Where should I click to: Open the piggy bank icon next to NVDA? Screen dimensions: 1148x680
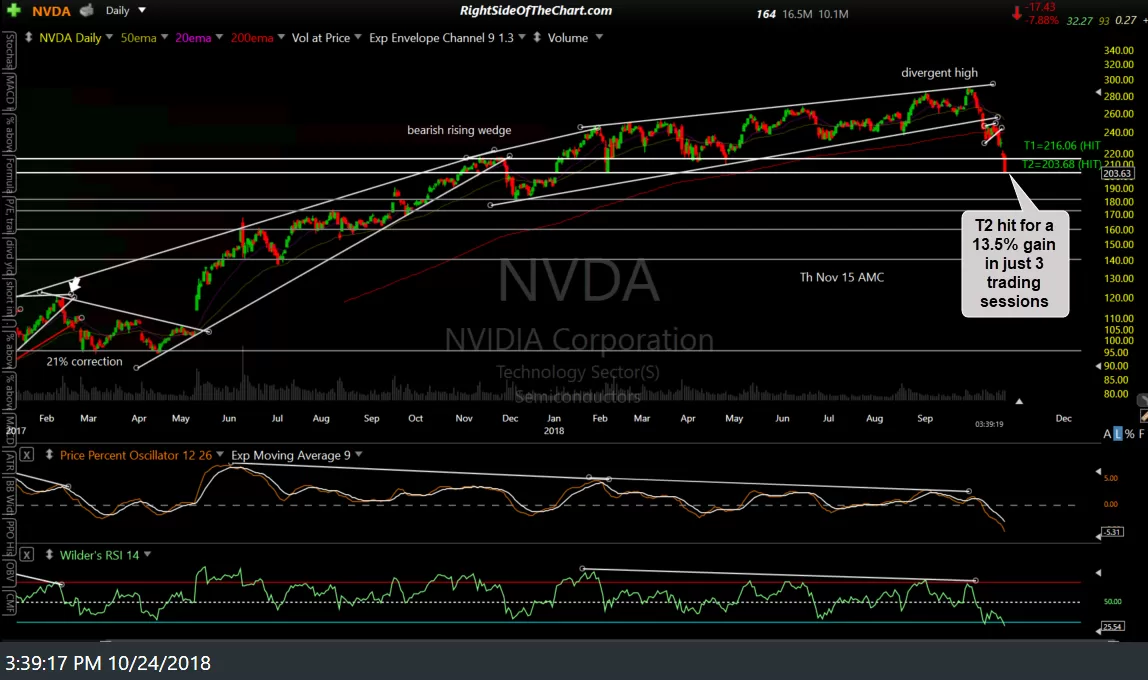tap(86, 11)
